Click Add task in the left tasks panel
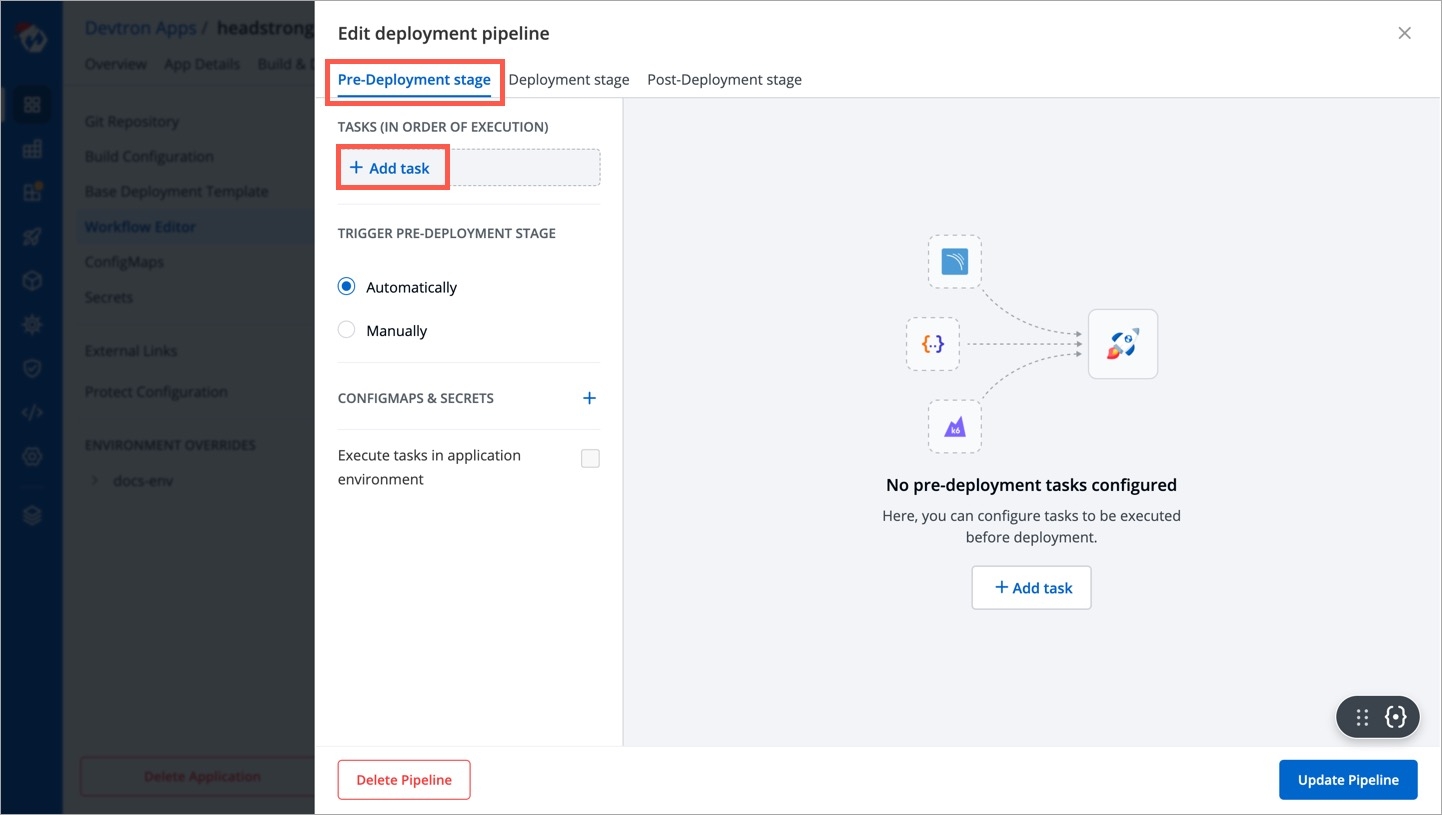Screen dimensions: 1442x815 (x=390, y=168)
